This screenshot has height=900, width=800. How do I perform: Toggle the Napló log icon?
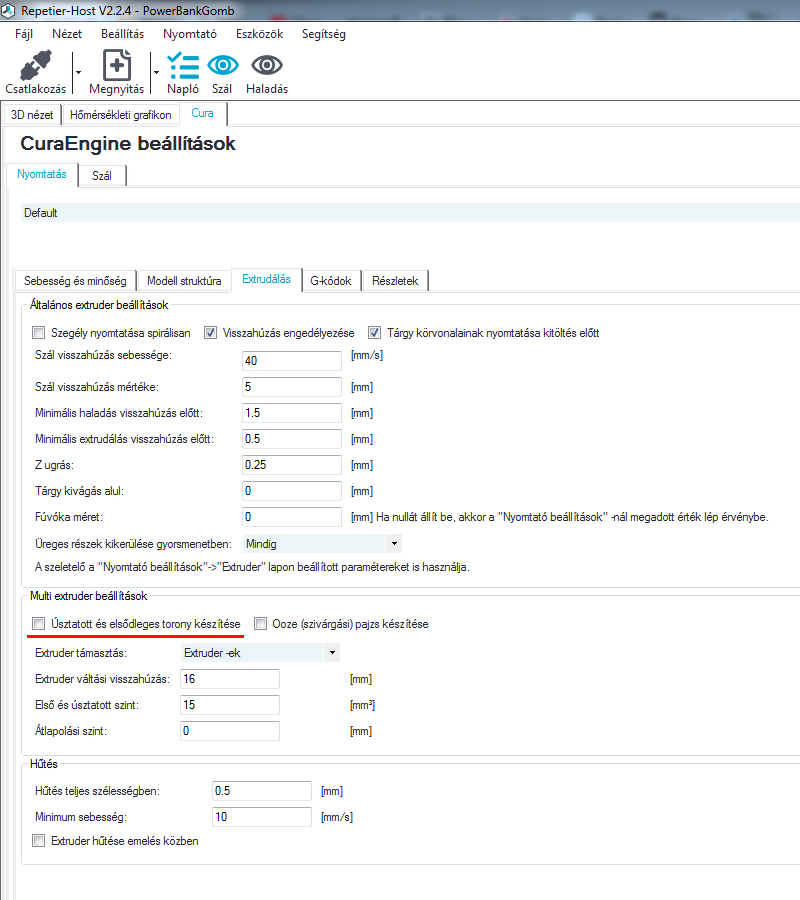pyautogui.click(x=183, y=65)
